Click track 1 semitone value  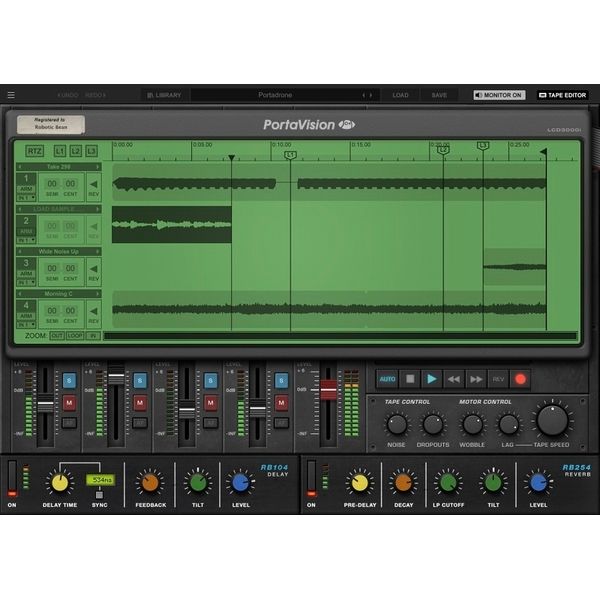[52, 184]
